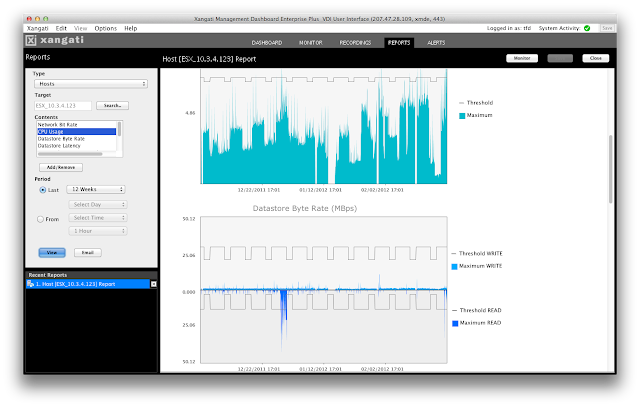Click the blue View button
This screenshot has height=407, width=640.
52,253
